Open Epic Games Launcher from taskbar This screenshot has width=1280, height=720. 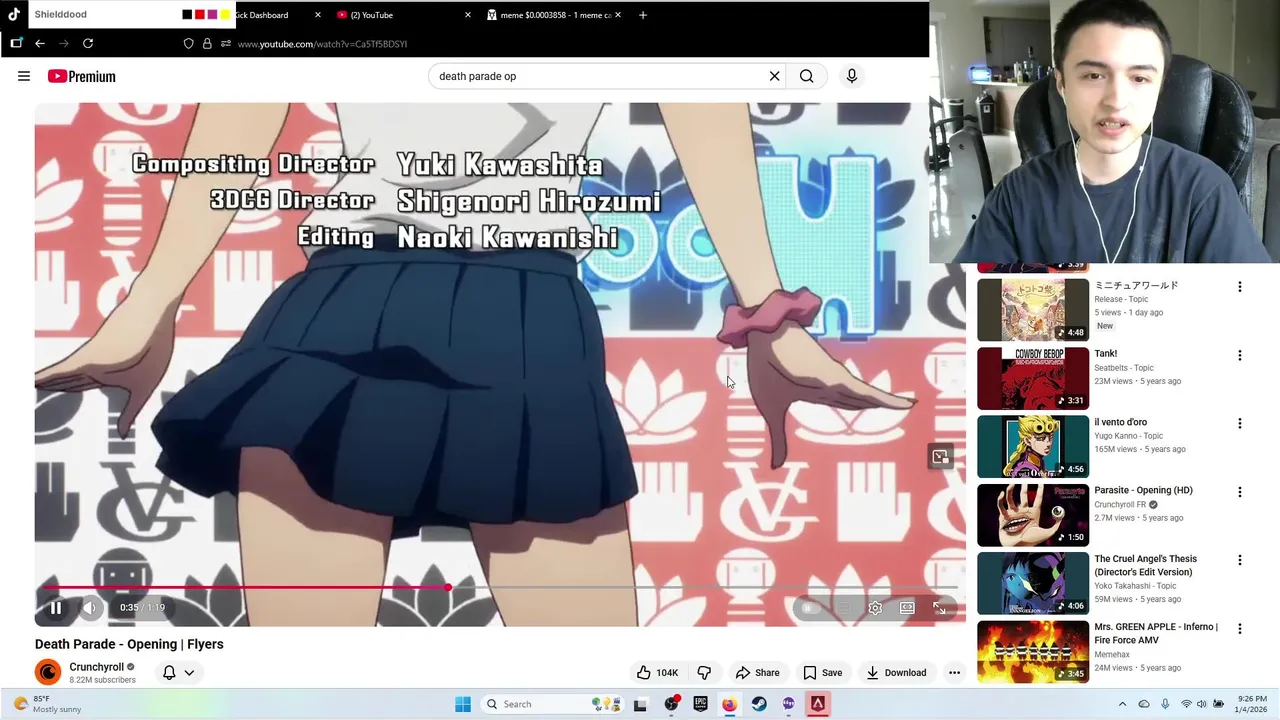tap(700, 704)
